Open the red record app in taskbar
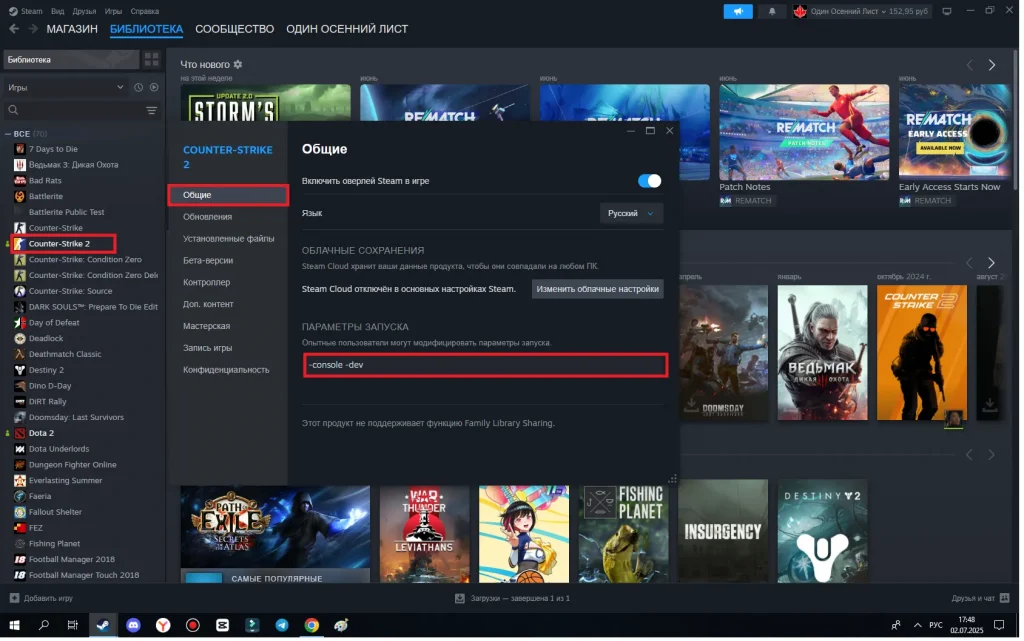 point(193,625)
